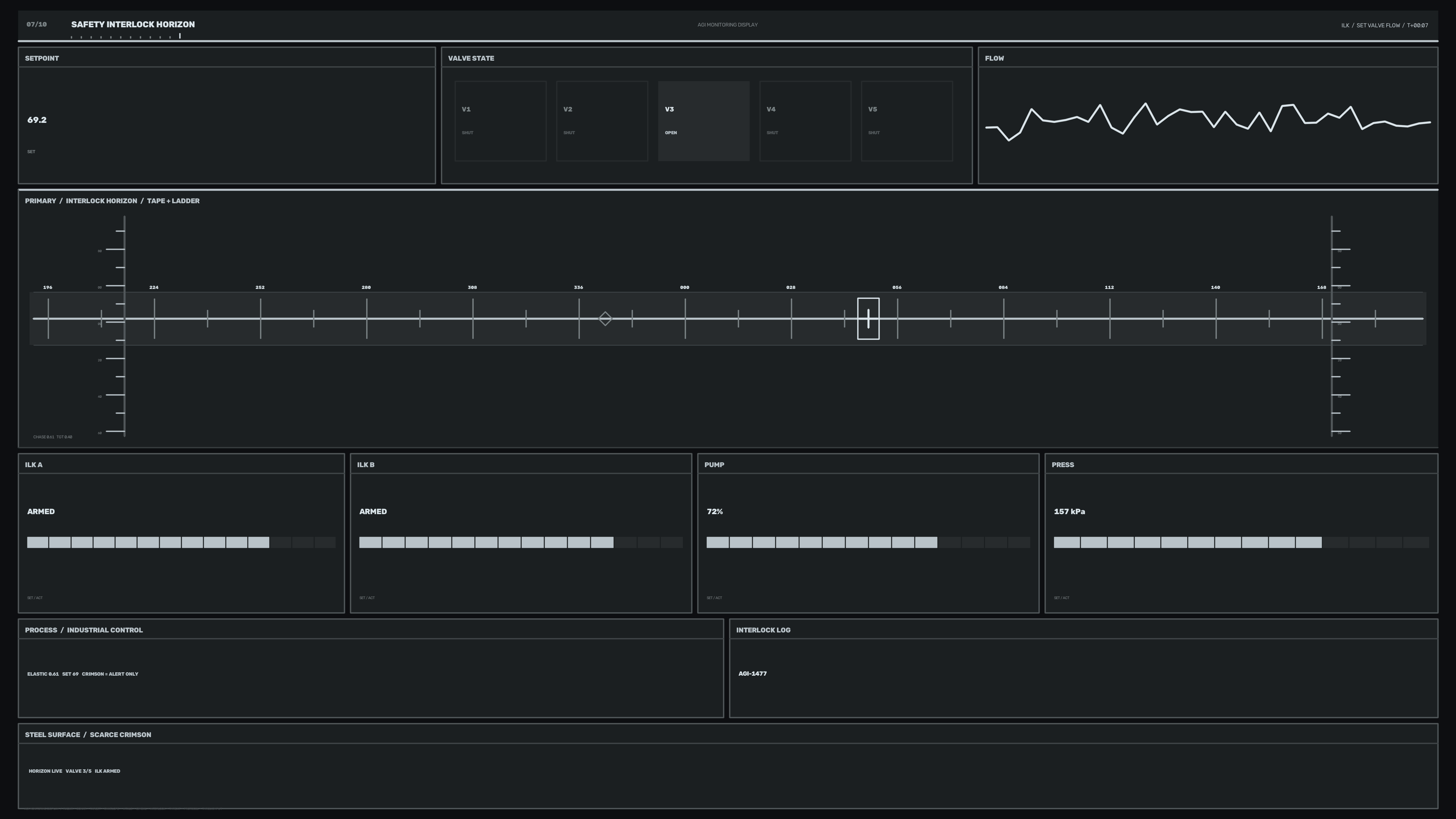Click the page progress tick strip under title

(x=126, y=37)
